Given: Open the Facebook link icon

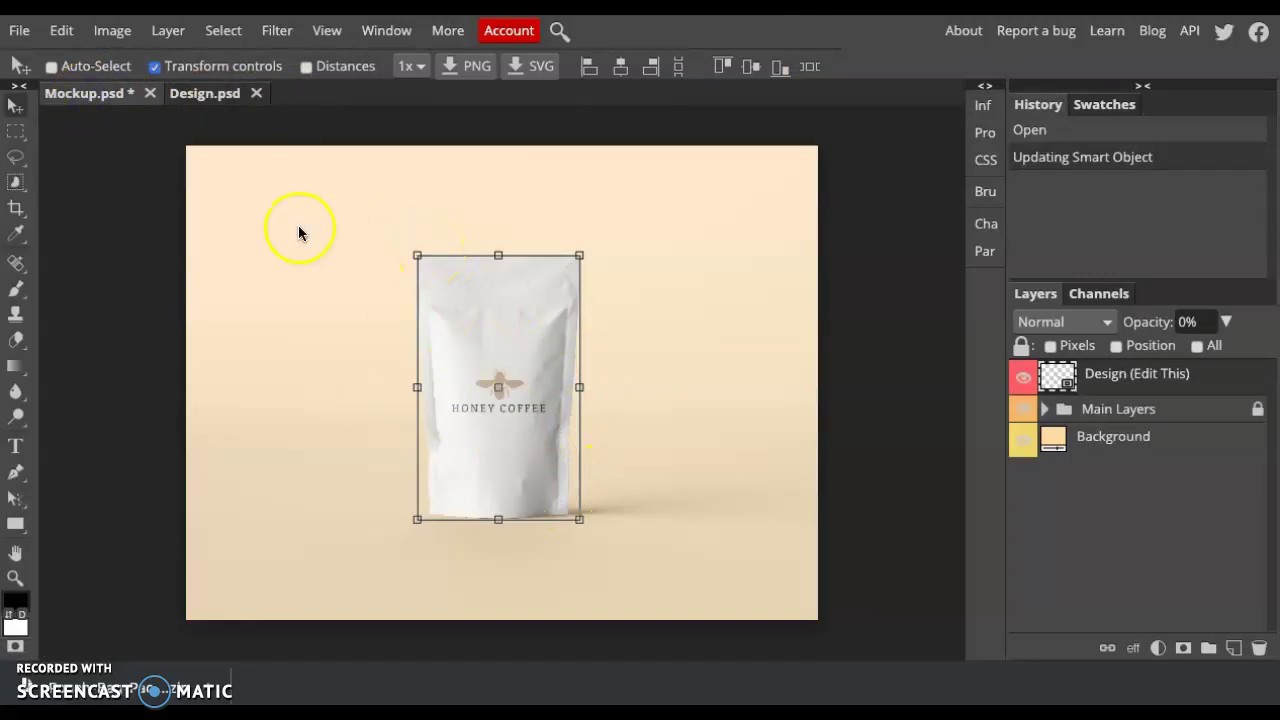Looking at the screenshot, I should (1259, 31).
